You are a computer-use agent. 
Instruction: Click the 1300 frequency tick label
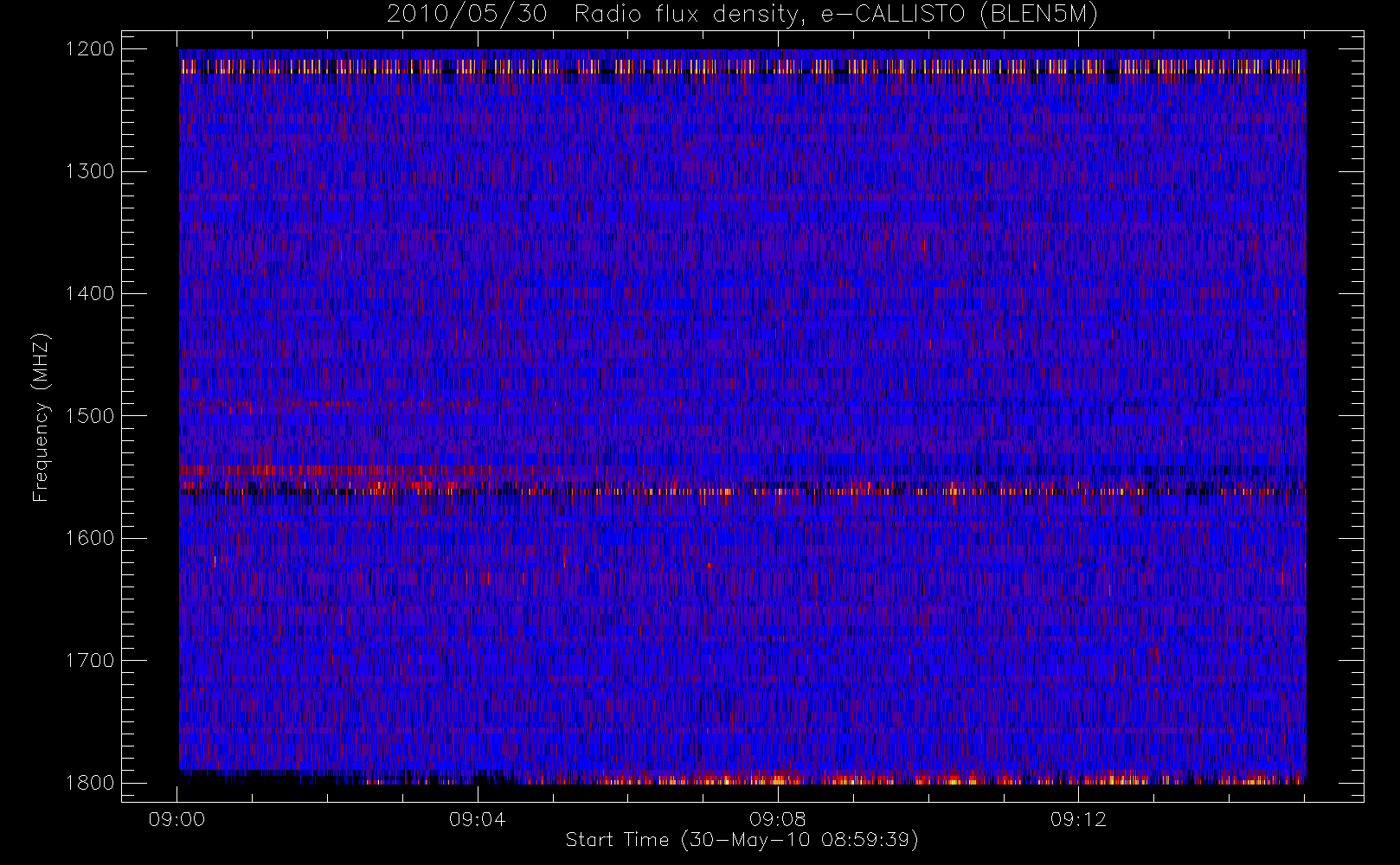[90, 171]
